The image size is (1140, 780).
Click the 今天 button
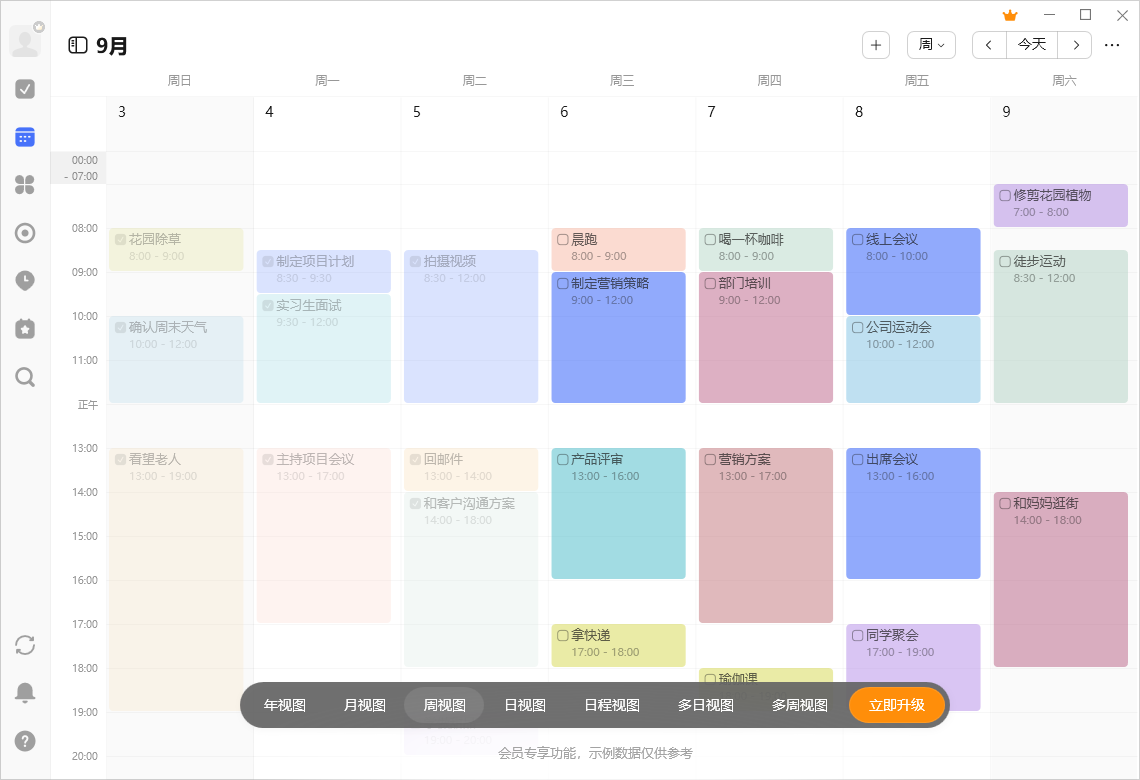[1032, 45]
